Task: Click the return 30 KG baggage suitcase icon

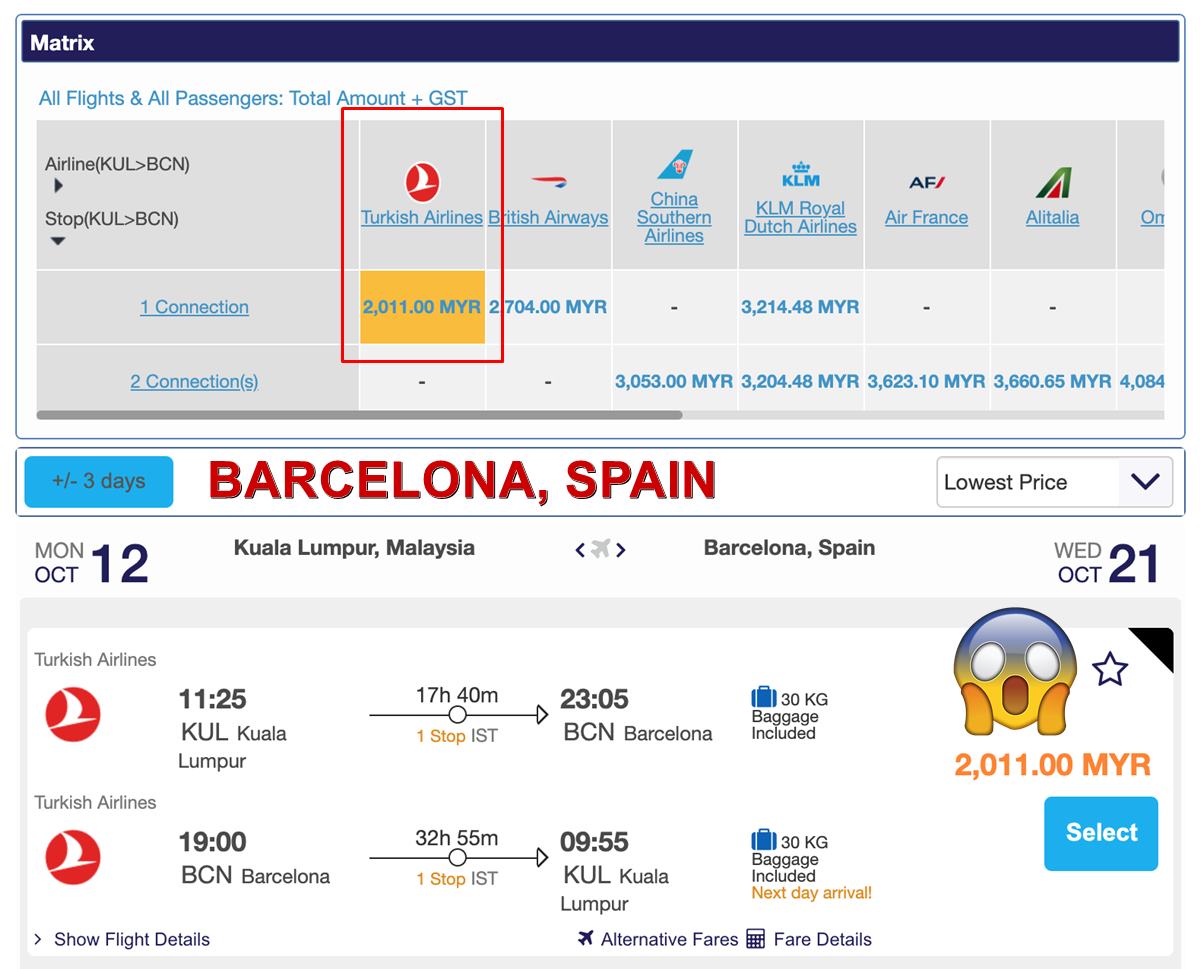Action: point(764,840)
